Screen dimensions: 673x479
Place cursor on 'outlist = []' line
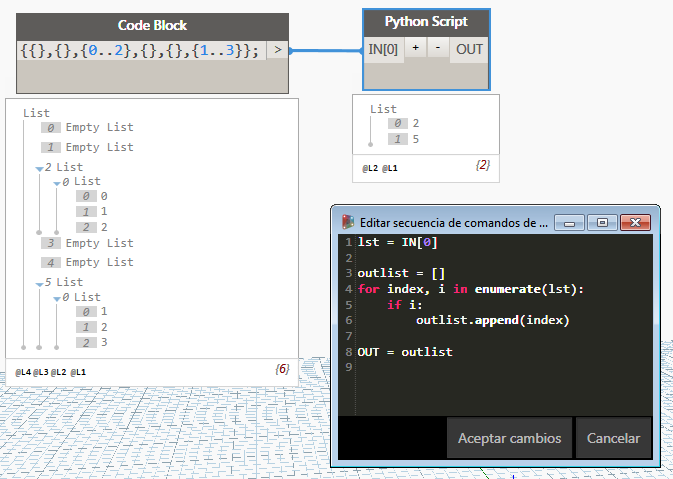[401, 273]
